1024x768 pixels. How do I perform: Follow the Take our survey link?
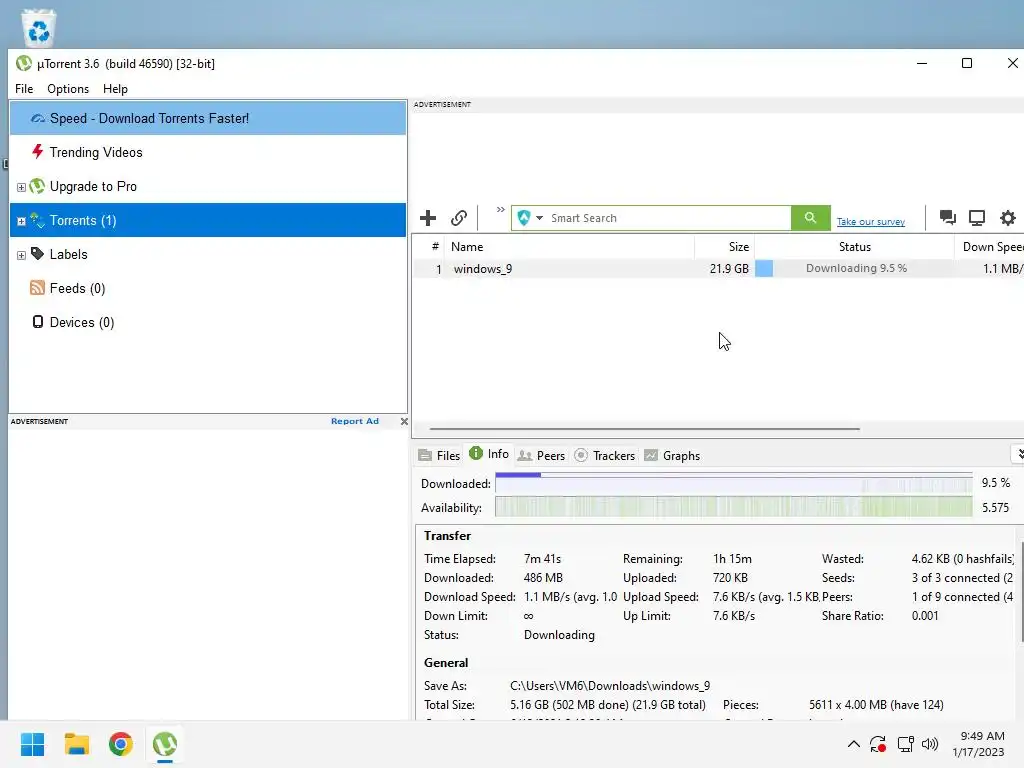tap(871, 222)
